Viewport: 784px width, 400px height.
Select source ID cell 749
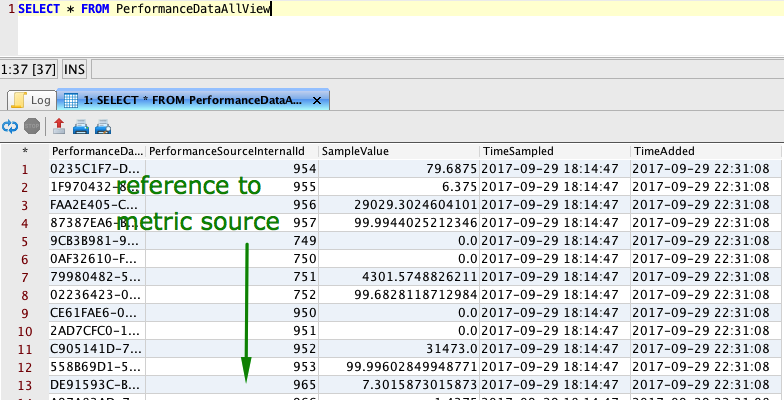(x=232, y=241)
